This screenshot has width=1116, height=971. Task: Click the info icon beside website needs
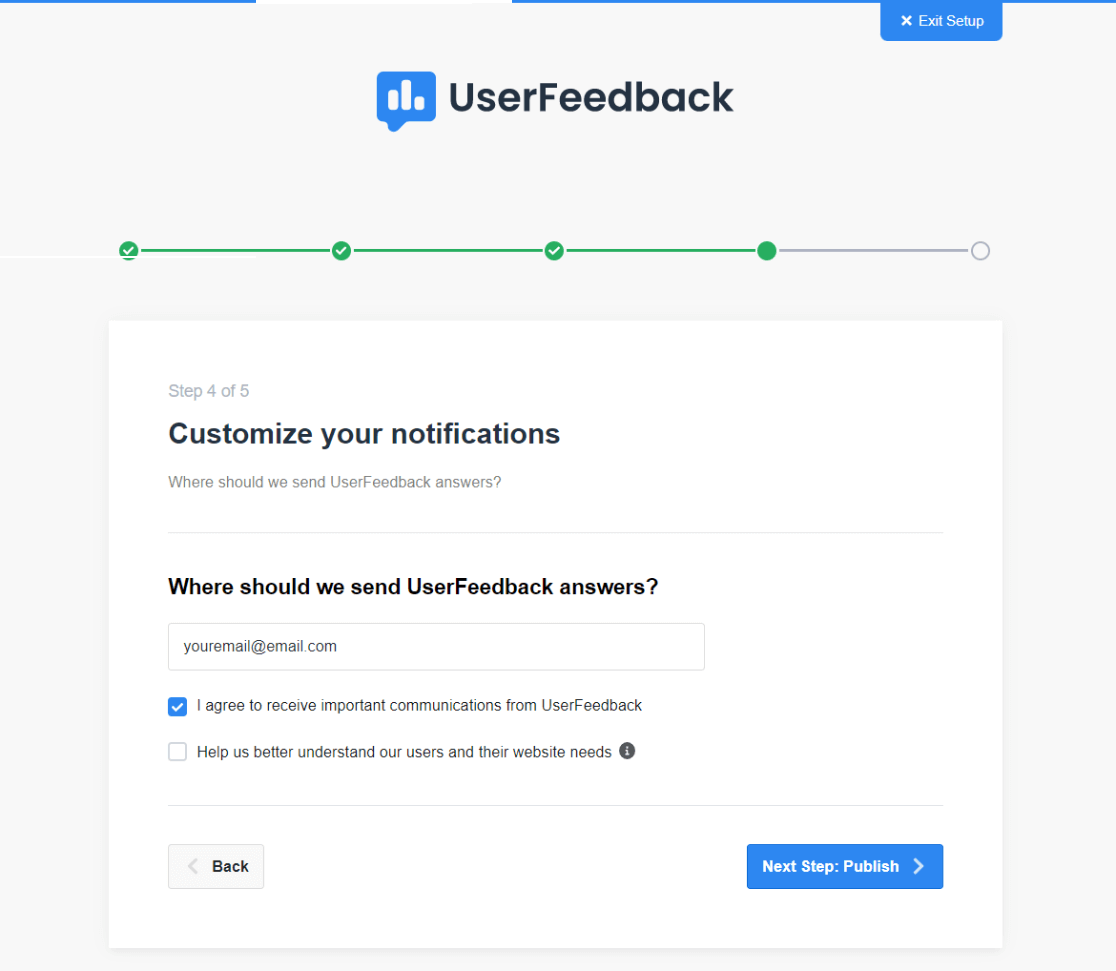click(627, 751)
